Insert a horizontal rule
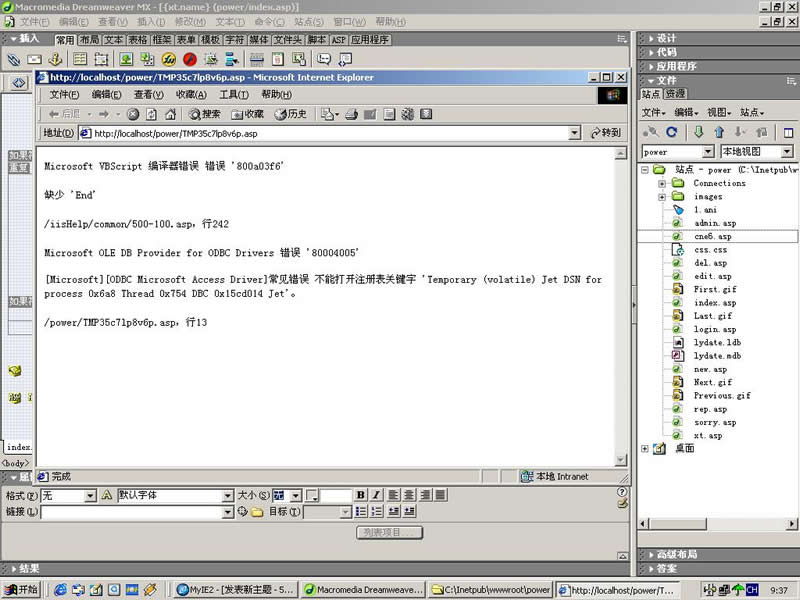Viewport: 800px width, 600px height. coord(257,60)
